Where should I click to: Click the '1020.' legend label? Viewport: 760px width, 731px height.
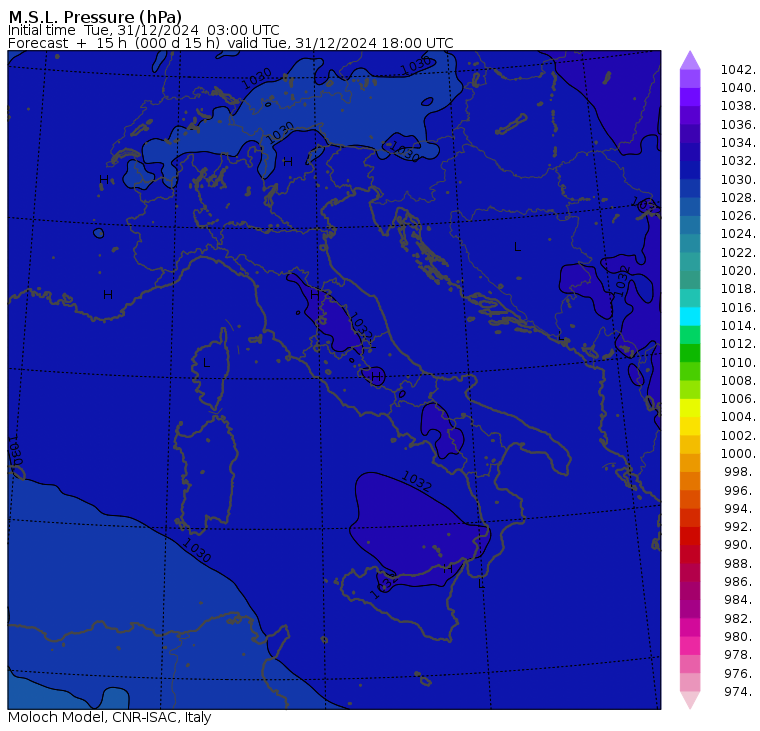pyautogui.click(x=738, y=270)
